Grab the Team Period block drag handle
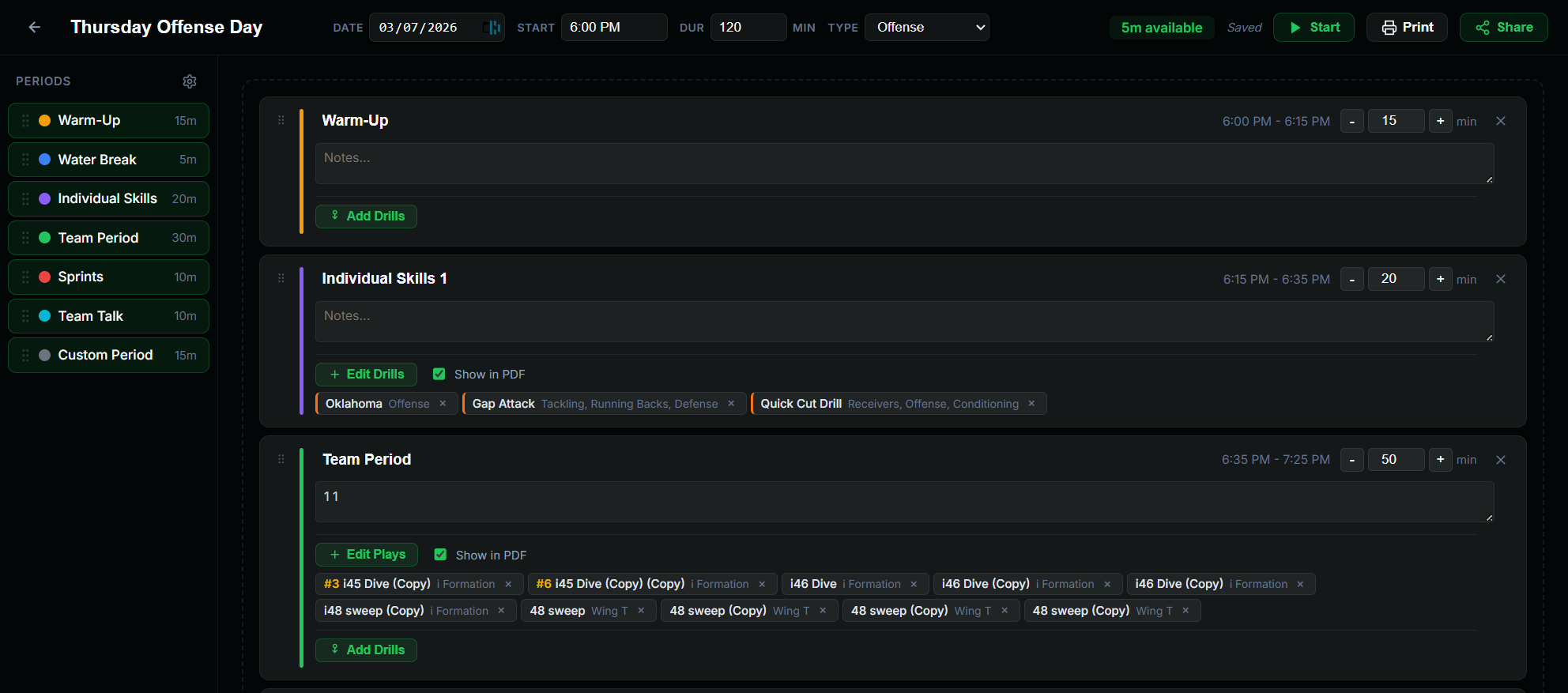The width and height of the screenshot is (1568, 693). pyautogui.click(x=281, y=459)
